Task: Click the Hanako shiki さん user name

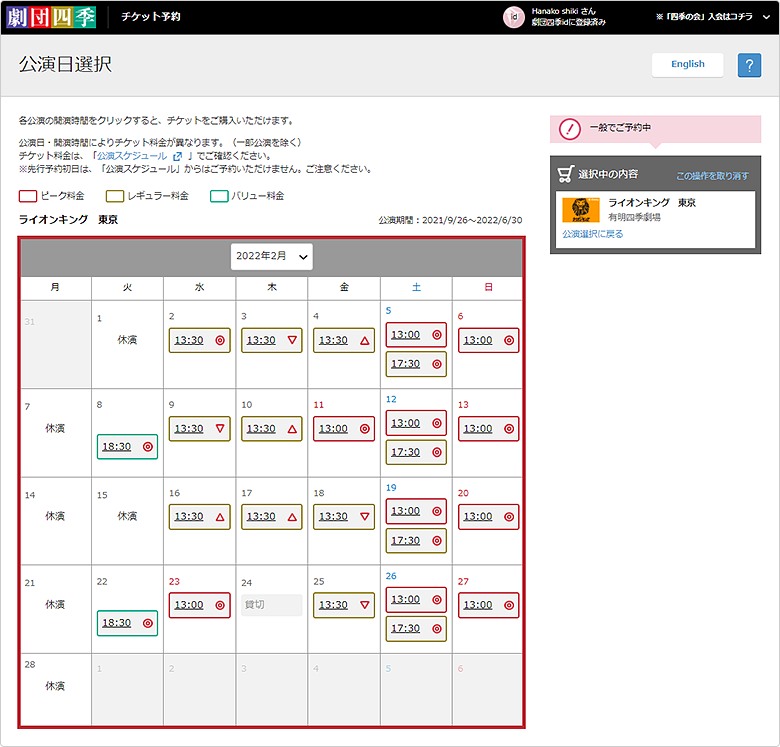Action: [563, 11]
